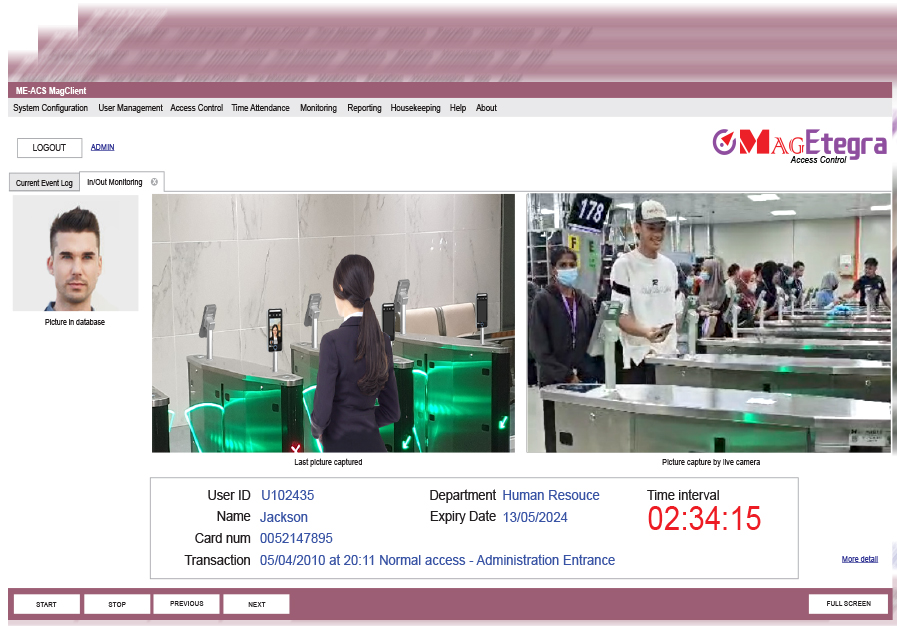This screenshot has width=897, height=626.
Task: Open the Access Control menu
Action: [x=196, y=108]
